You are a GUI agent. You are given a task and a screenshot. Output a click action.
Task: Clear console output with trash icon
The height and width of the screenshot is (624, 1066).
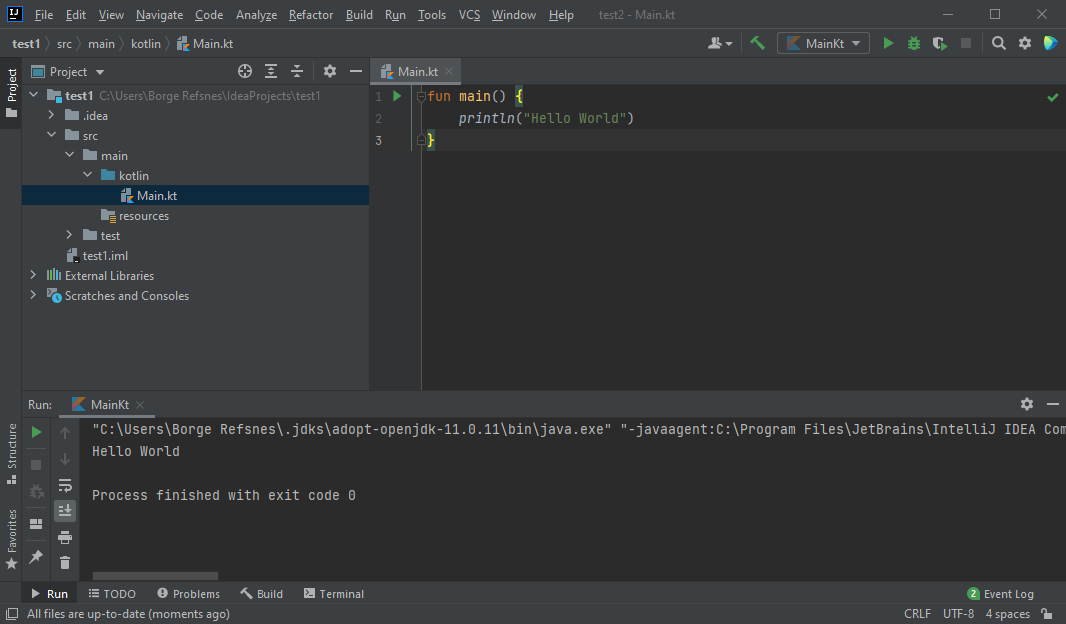65,563
